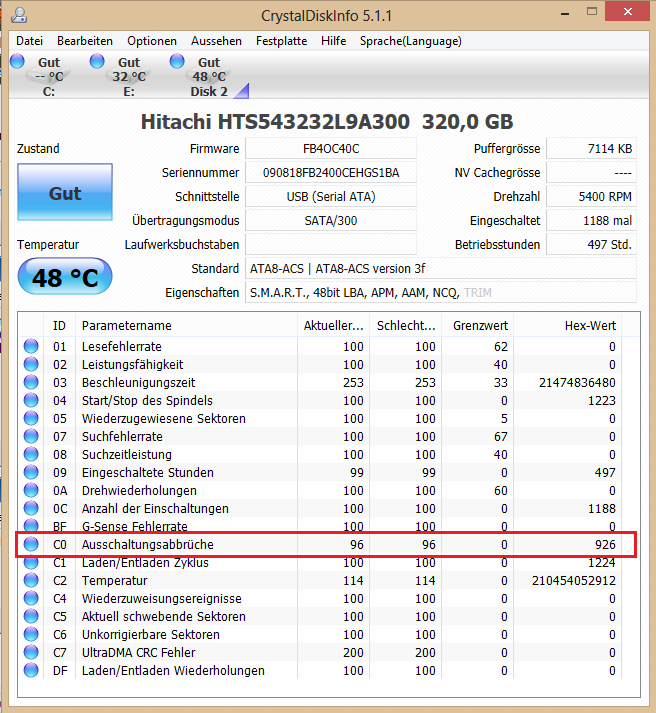Click the Standard field ATA8-ACS

point(441,269)
